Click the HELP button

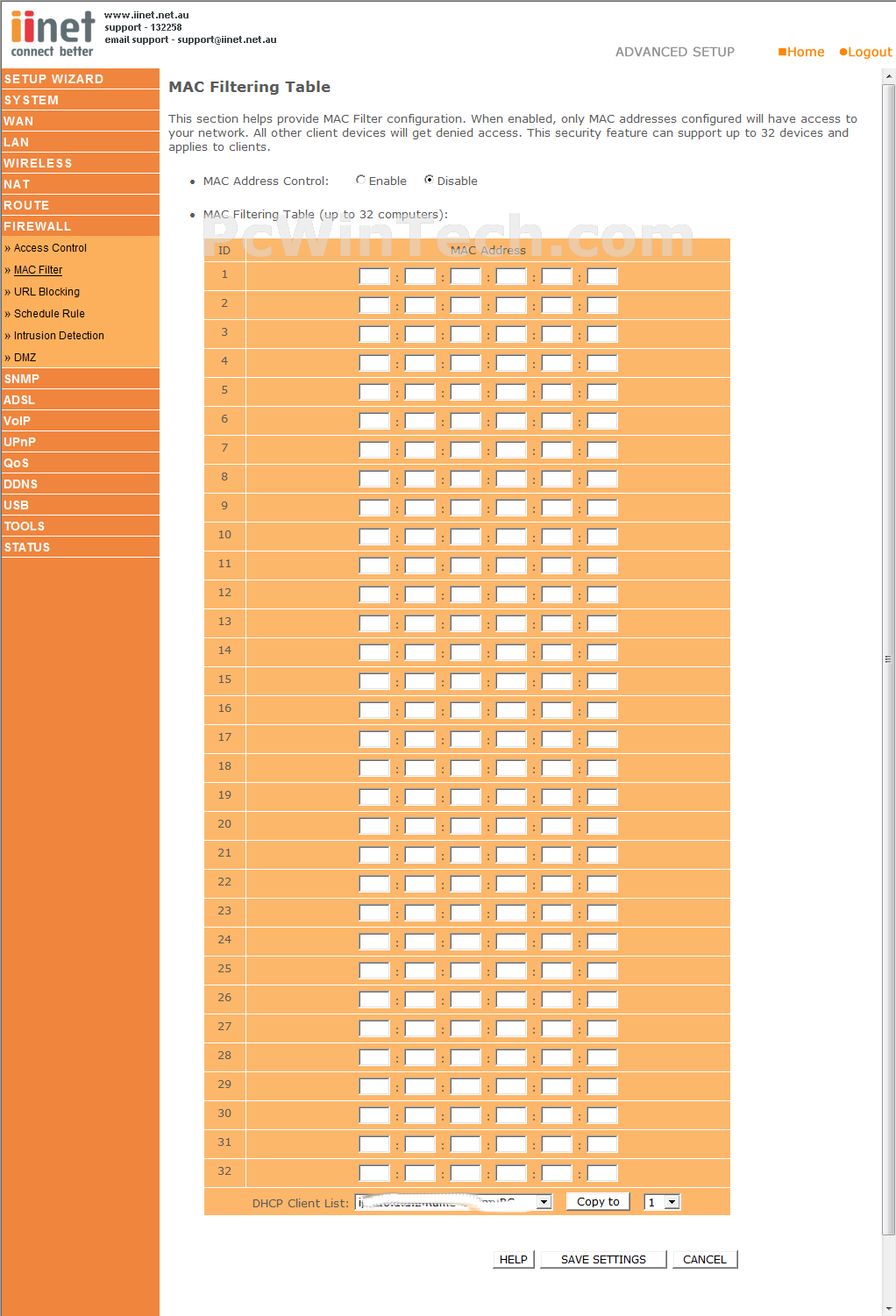tap(513, 1259)
